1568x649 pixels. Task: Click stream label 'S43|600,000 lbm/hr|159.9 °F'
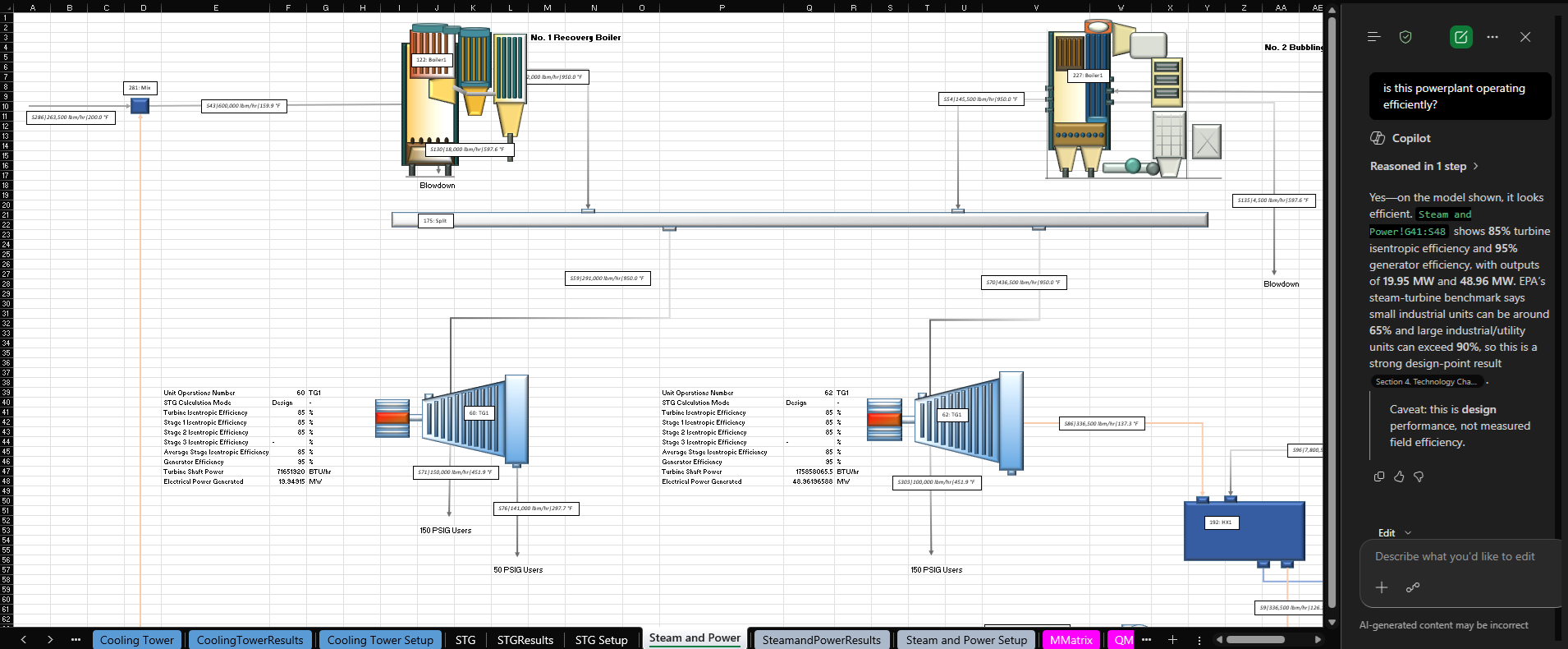pos(244,106)
